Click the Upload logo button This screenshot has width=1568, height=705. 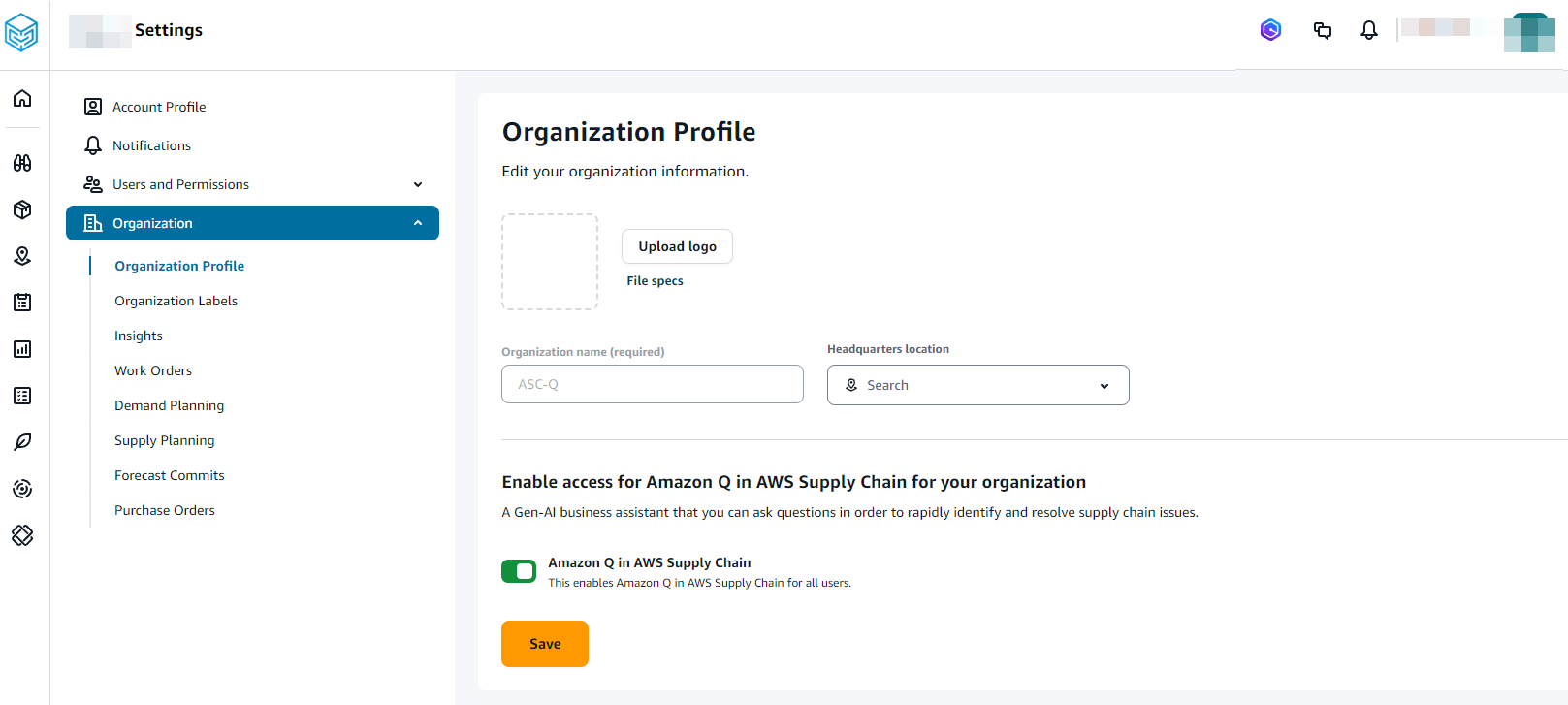pos(677,246)
